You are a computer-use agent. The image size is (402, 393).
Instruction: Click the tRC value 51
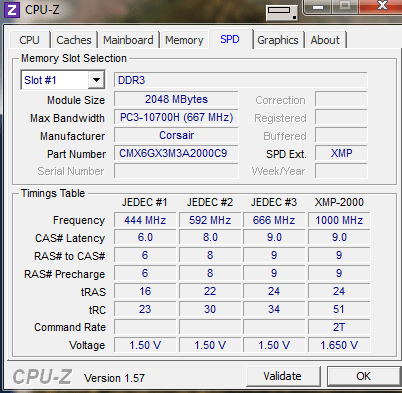pyautogui.click(x=339, y=309)
